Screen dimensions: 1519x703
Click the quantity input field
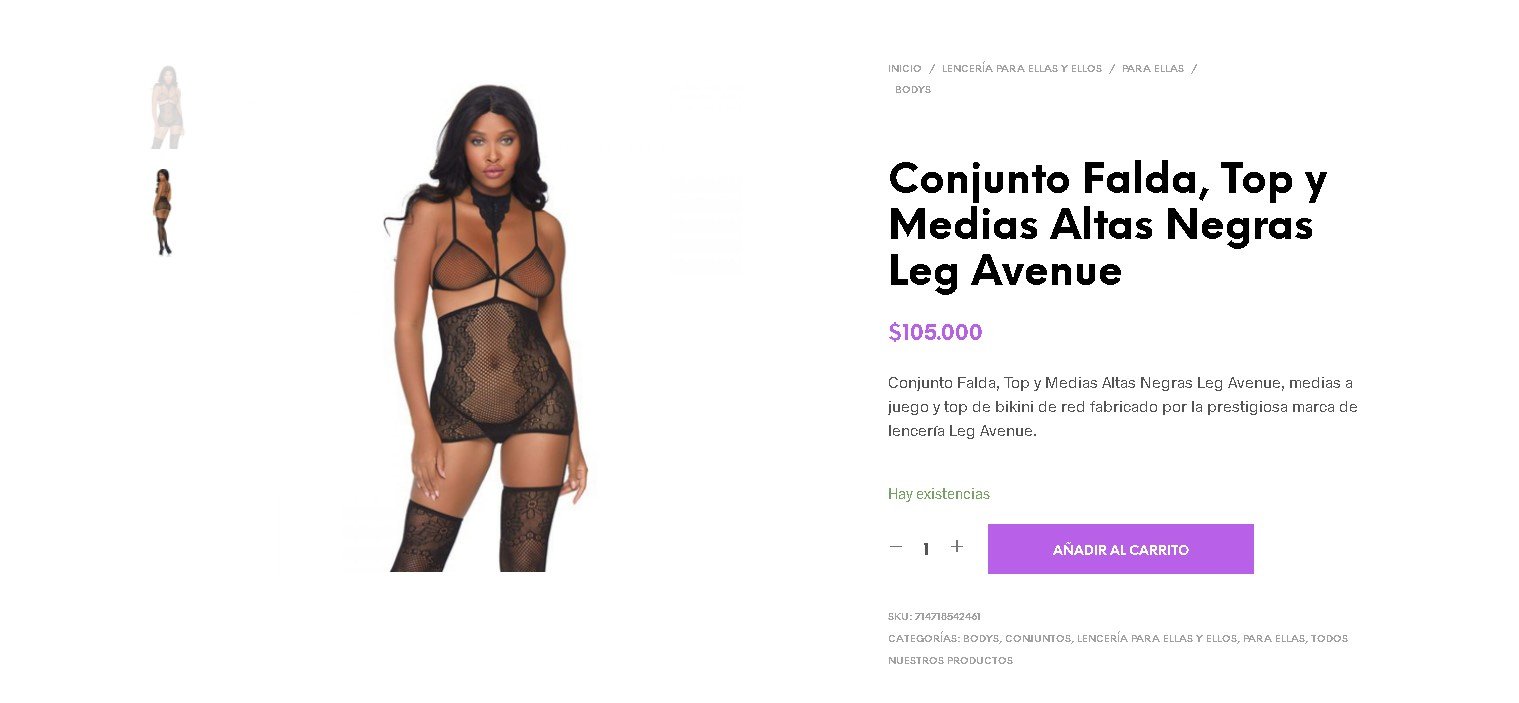click(926, 548)
